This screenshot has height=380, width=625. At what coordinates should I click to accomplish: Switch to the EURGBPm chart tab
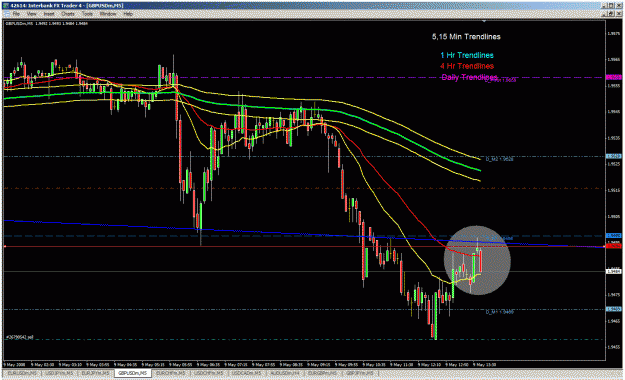pyautogui.click(x=323, y=373)
